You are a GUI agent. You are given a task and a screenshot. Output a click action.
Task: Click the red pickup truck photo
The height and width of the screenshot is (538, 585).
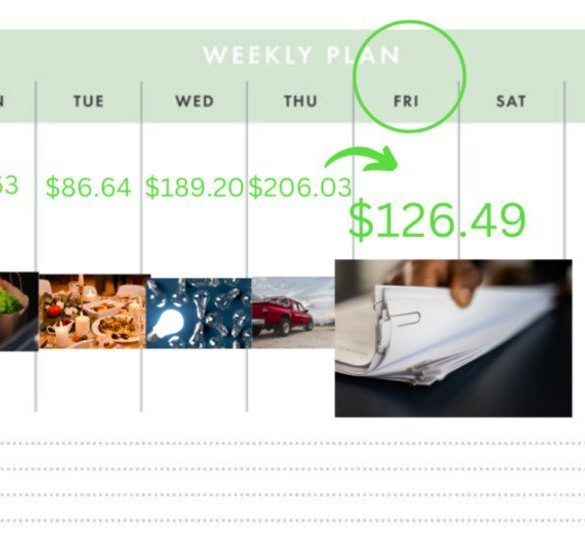(293, 313)
